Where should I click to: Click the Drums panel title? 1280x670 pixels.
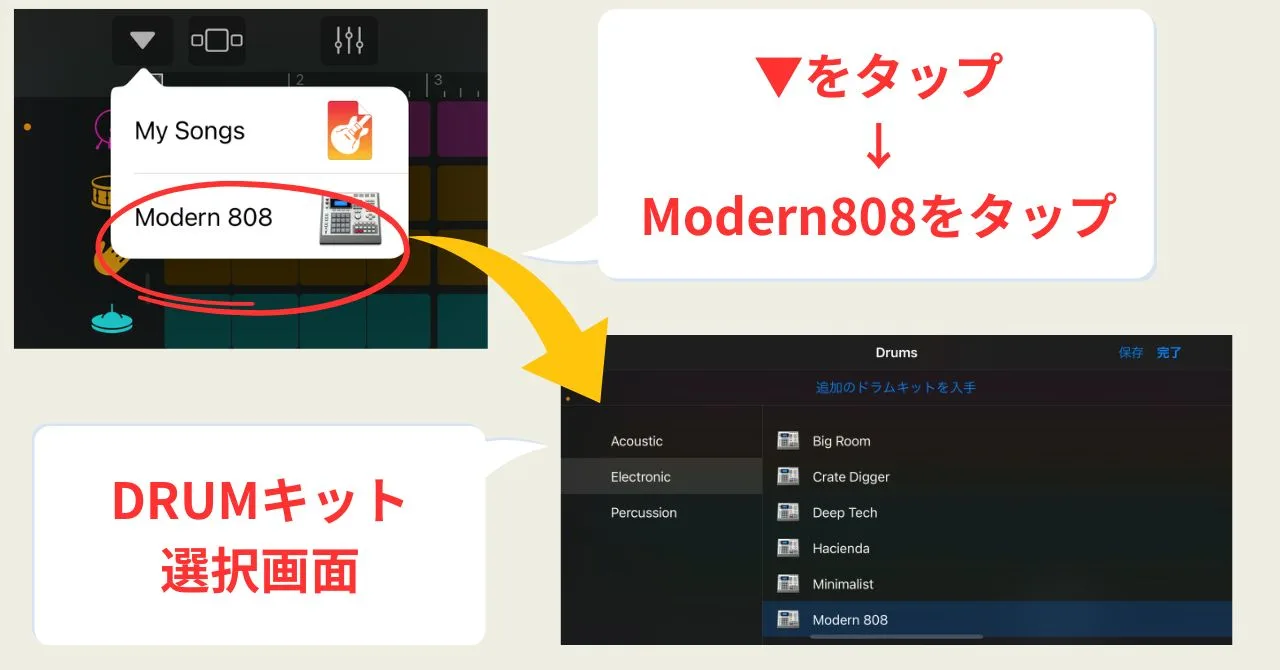[896, 353]
